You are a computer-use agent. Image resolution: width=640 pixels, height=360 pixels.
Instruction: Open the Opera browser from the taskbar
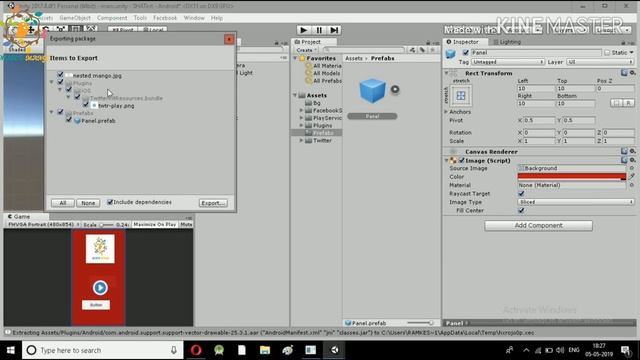(196, 350)
